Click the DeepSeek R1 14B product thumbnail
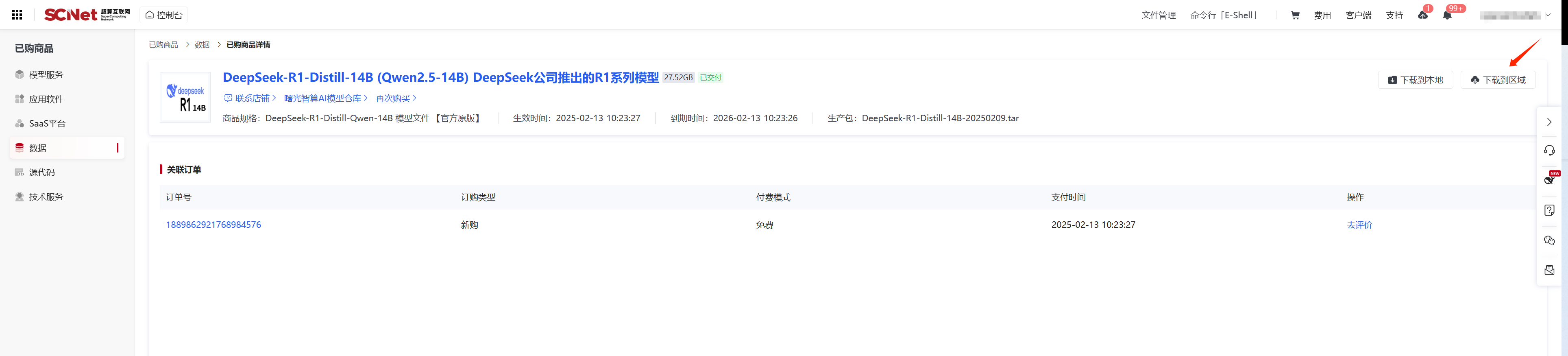1568x356 pixels. click(185, 97)
